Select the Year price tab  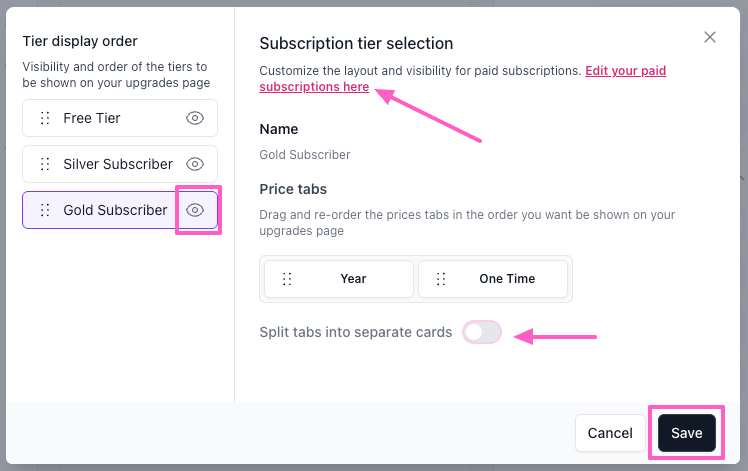(353, 279)
